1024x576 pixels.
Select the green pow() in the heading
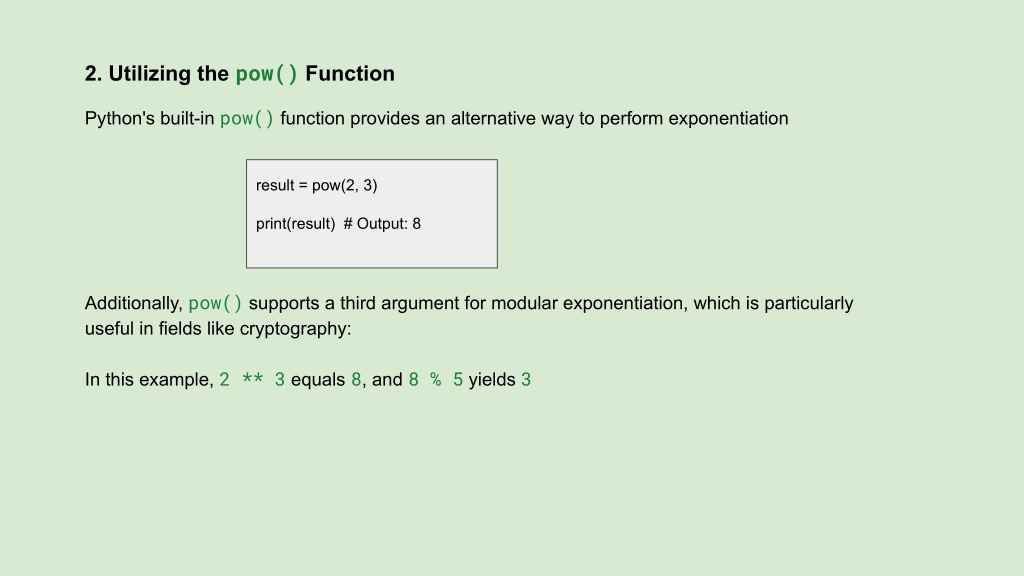point(266,74)
